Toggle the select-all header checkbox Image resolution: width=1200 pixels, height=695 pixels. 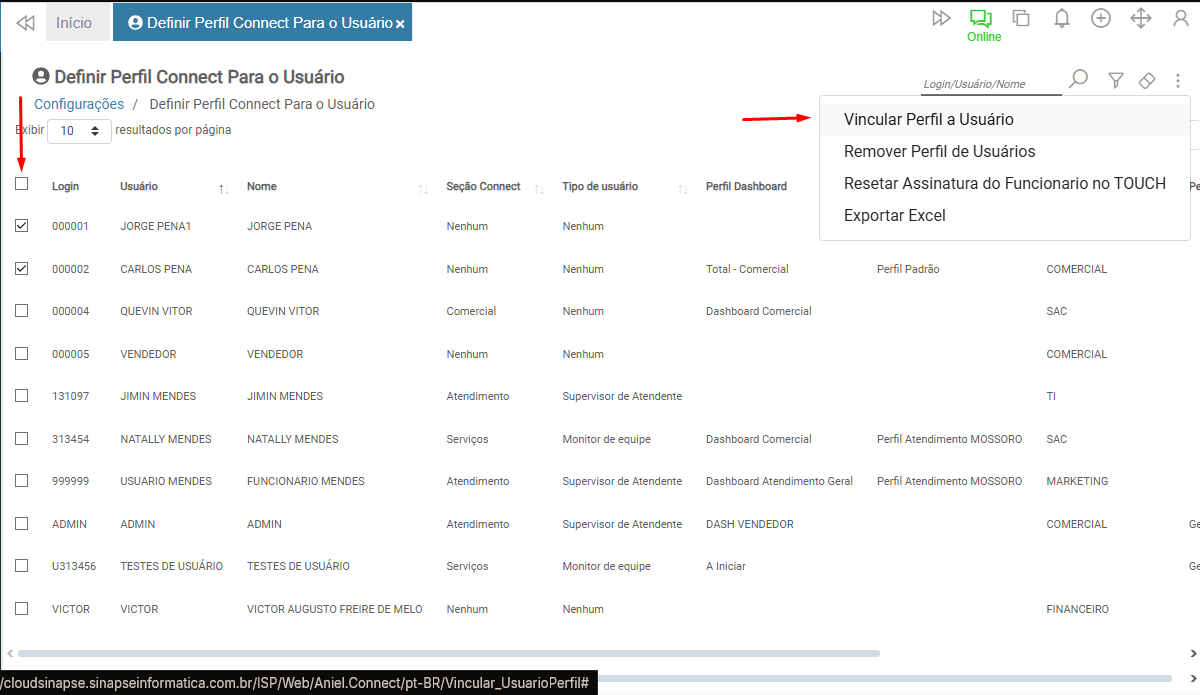[22, 184]
